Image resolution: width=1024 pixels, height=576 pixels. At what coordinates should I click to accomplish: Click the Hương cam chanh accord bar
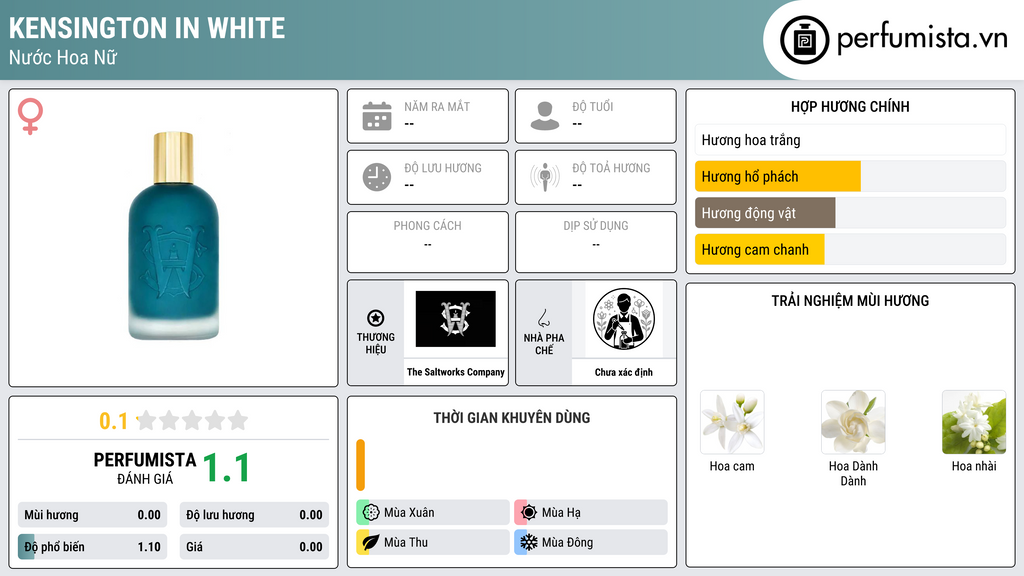click(850, 249)
